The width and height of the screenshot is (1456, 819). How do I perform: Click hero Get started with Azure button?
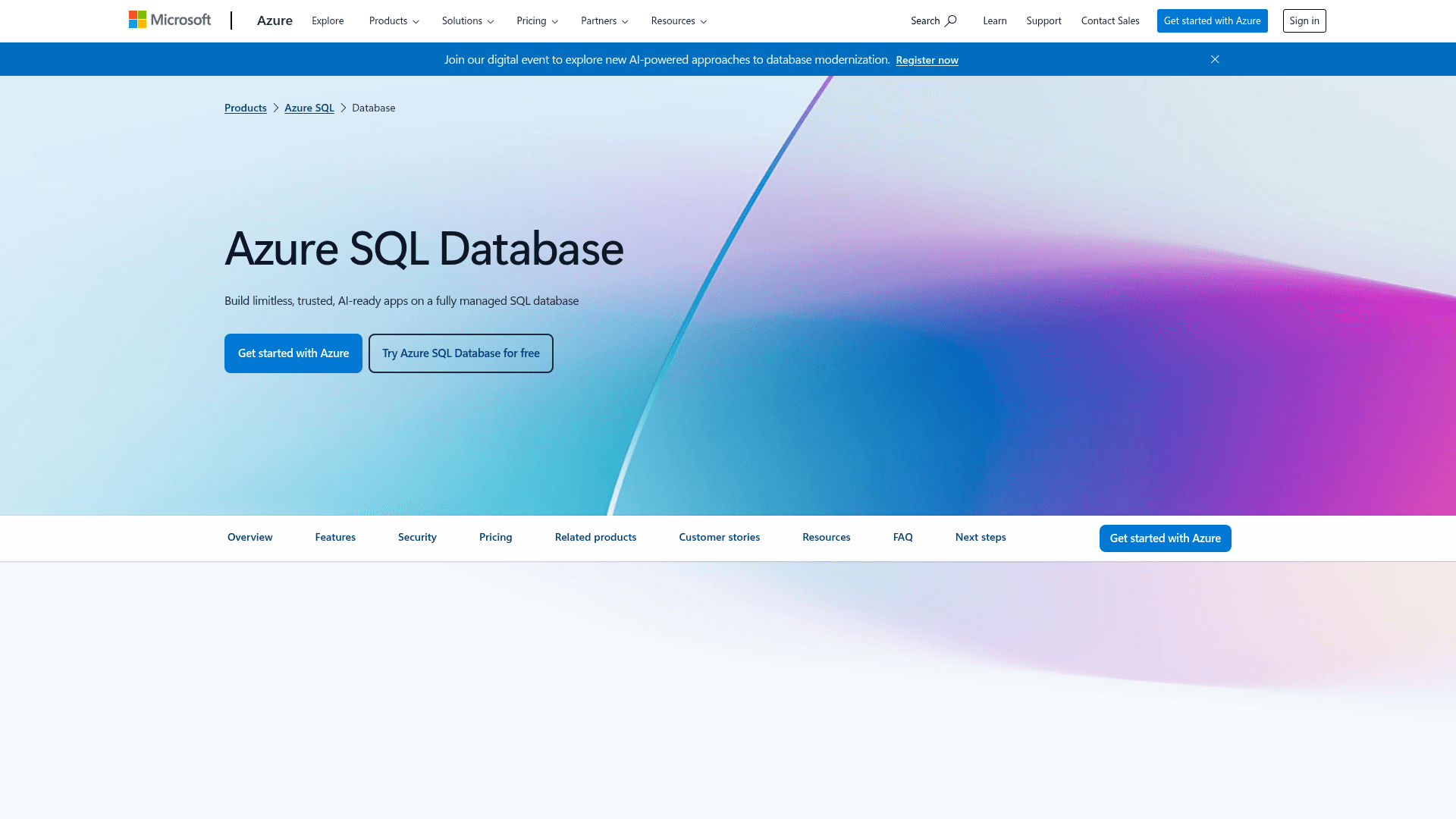click(x=293, y=353)
